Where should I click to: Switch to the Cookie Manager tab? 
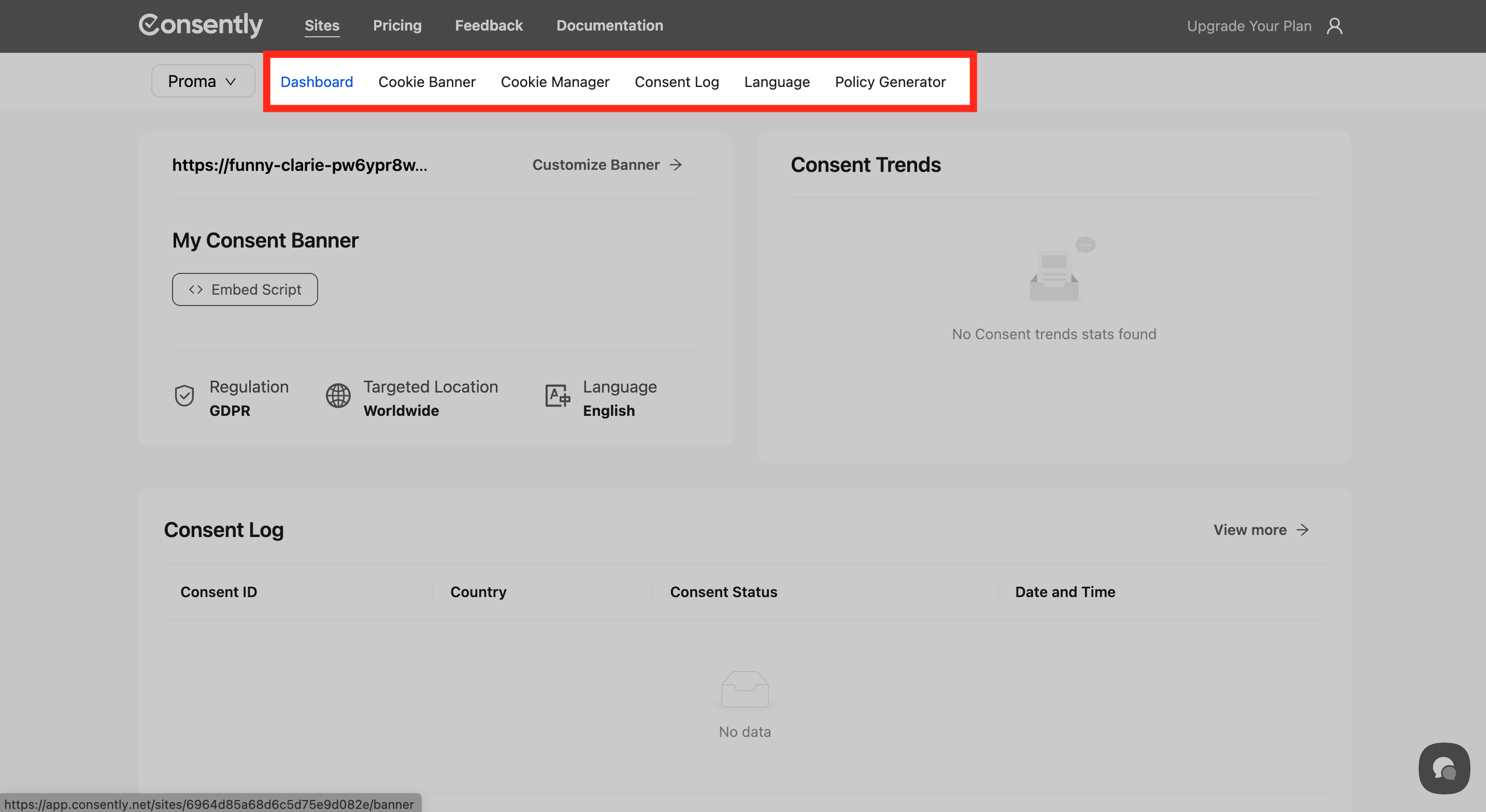click(554, 82)
